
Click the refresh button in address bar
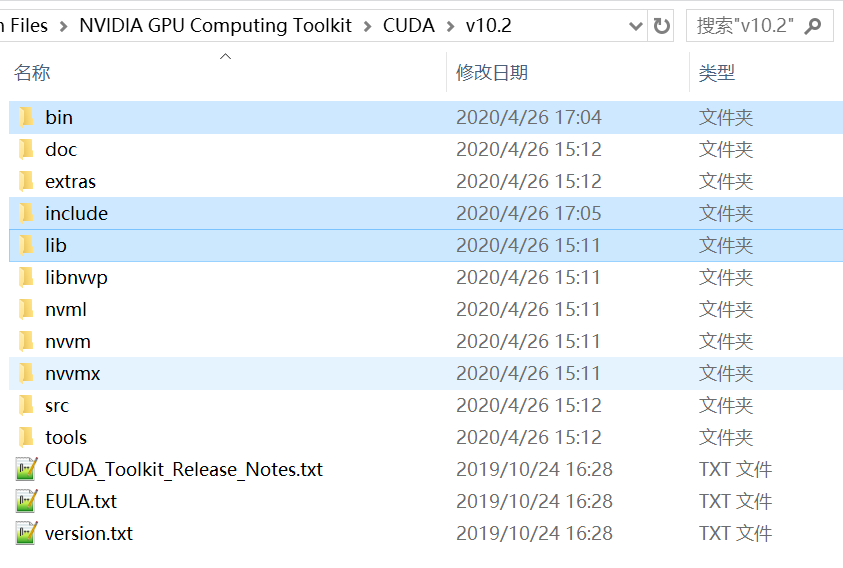(661, 26)
